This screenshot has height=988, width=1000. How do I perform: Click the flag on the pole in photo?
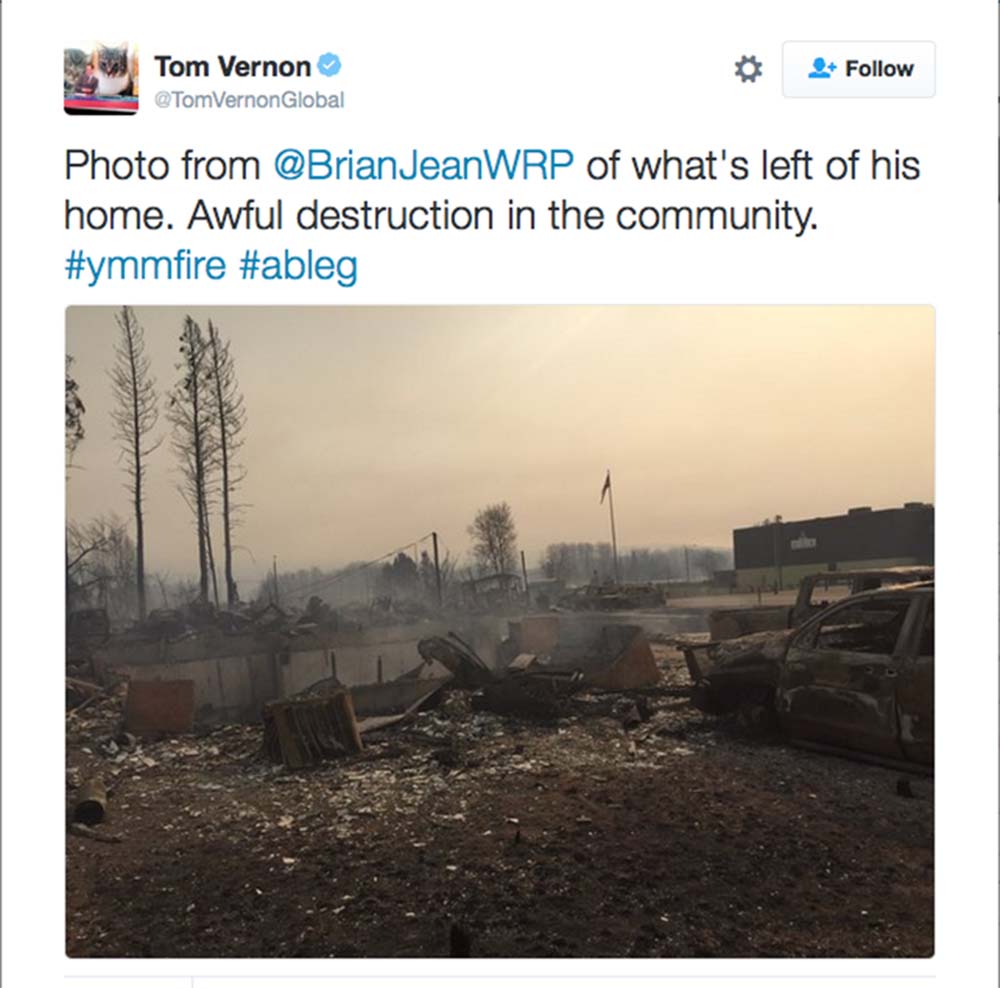(x=605, y=486)
